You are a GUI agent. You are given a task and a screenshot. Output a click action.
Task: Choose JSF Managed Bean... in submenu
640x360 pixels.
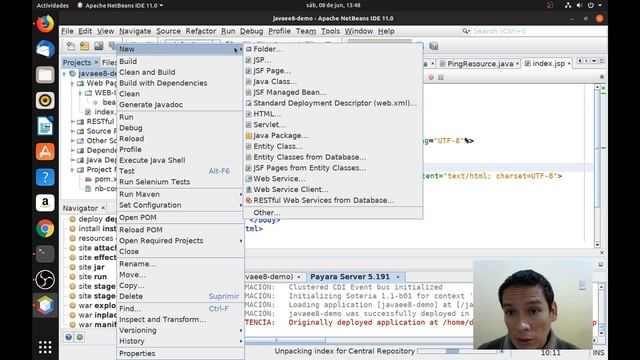tap(333, 92)
